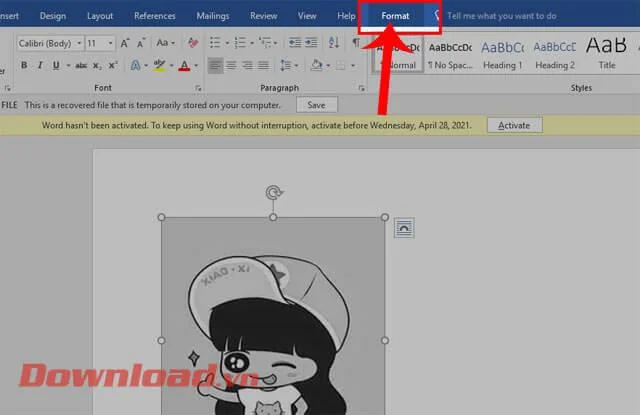Toggle Italic formatting
The height and width of the screenshot is (415, 640).
[40, 65]
